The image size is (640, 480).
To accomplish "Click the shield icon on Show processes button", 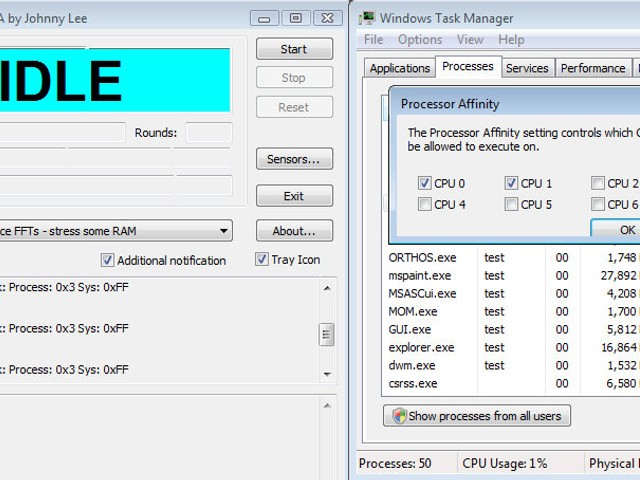I will (399, 416).
